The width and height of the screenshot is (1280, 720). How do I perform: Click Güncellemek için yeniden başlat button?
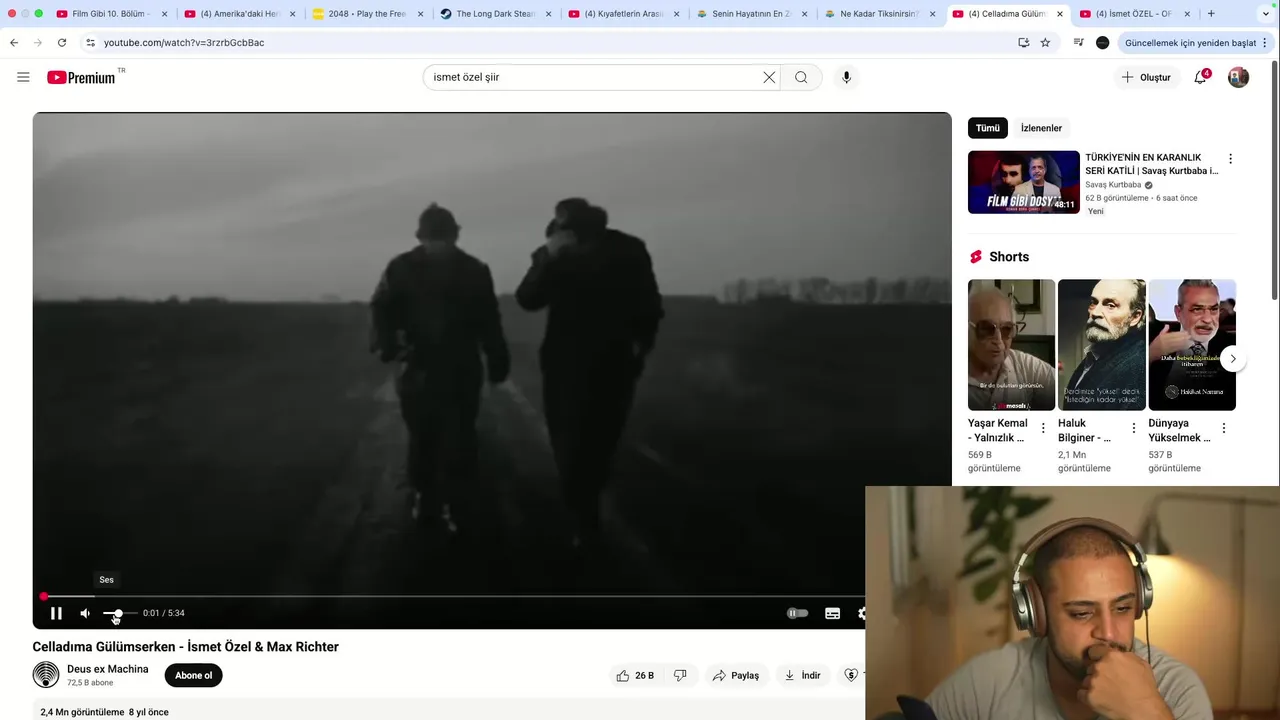pos(1190,43)
